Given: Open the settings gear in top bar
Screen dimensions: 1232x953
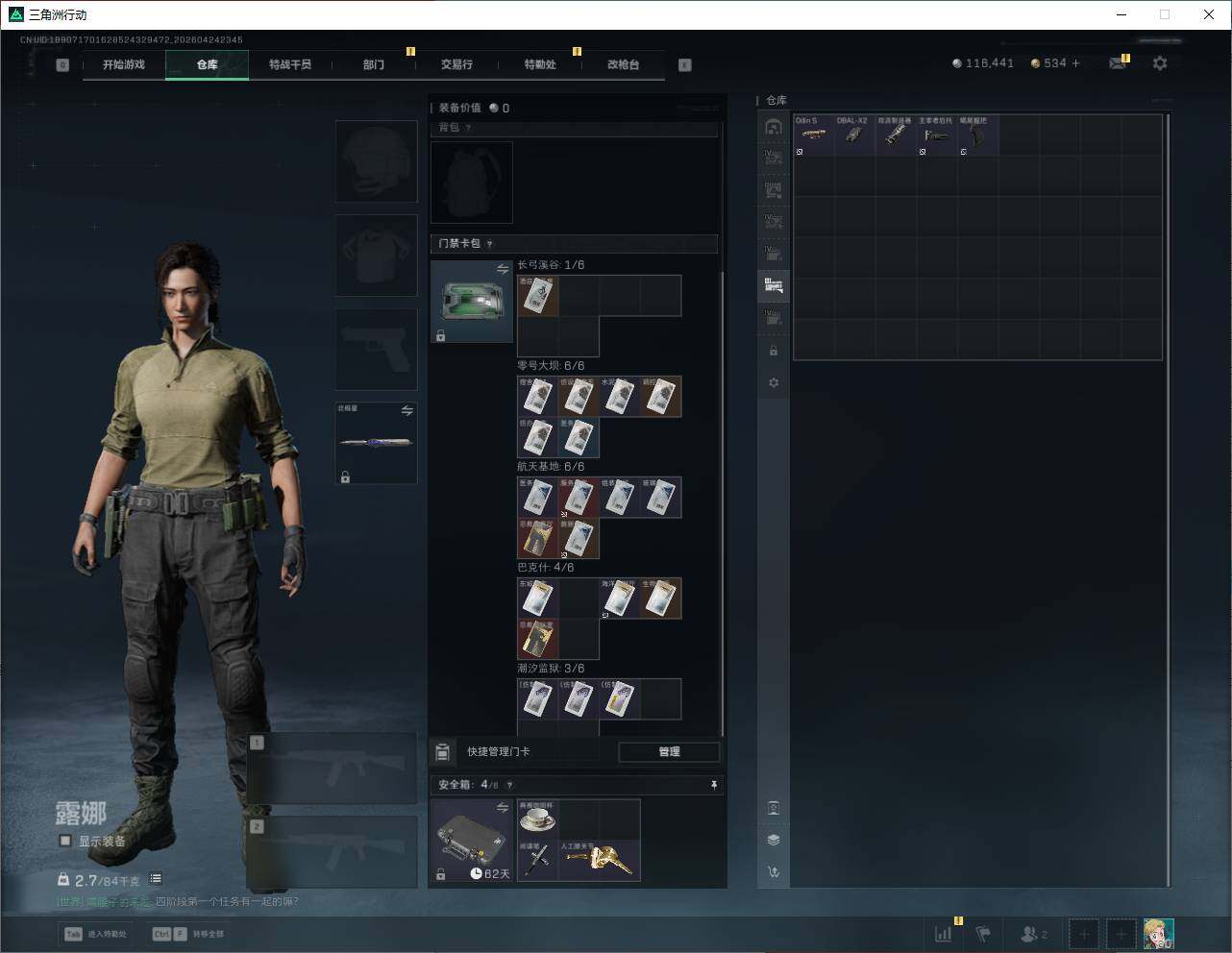Looking at the screenshot, I should pos(1160,63).
